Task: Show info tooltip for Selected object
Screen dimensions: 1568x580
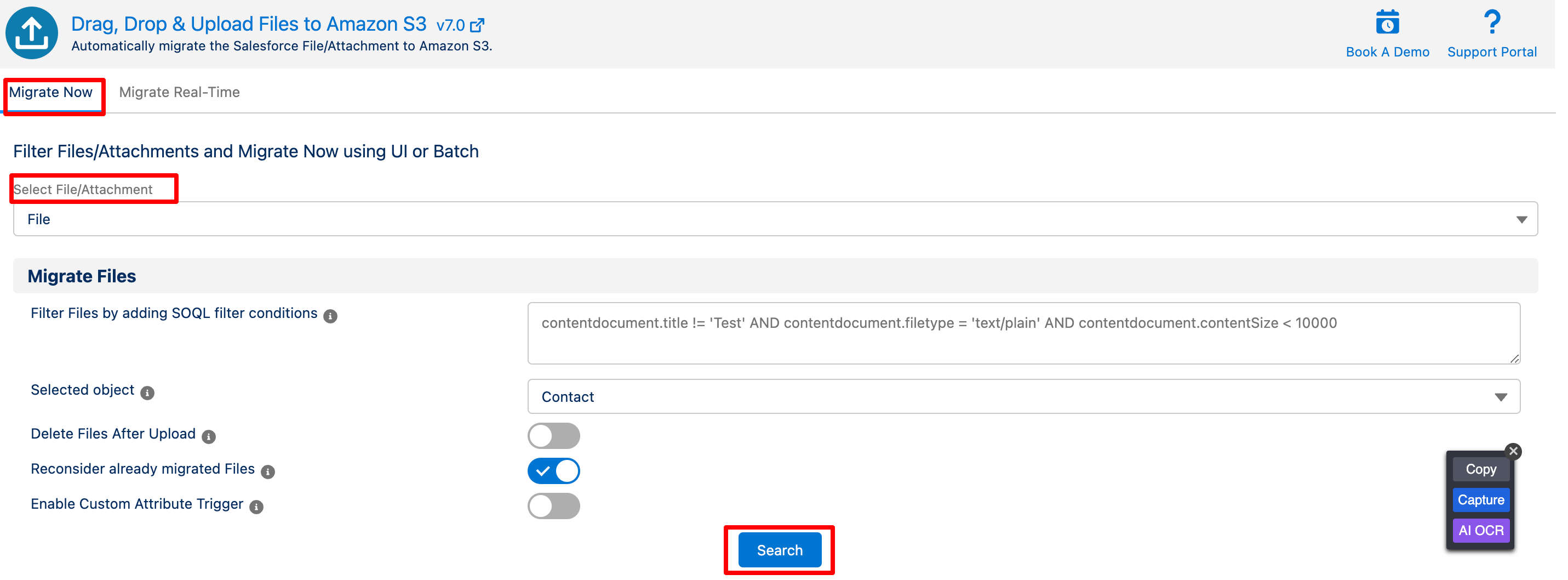Action: [x=147, y=393]
